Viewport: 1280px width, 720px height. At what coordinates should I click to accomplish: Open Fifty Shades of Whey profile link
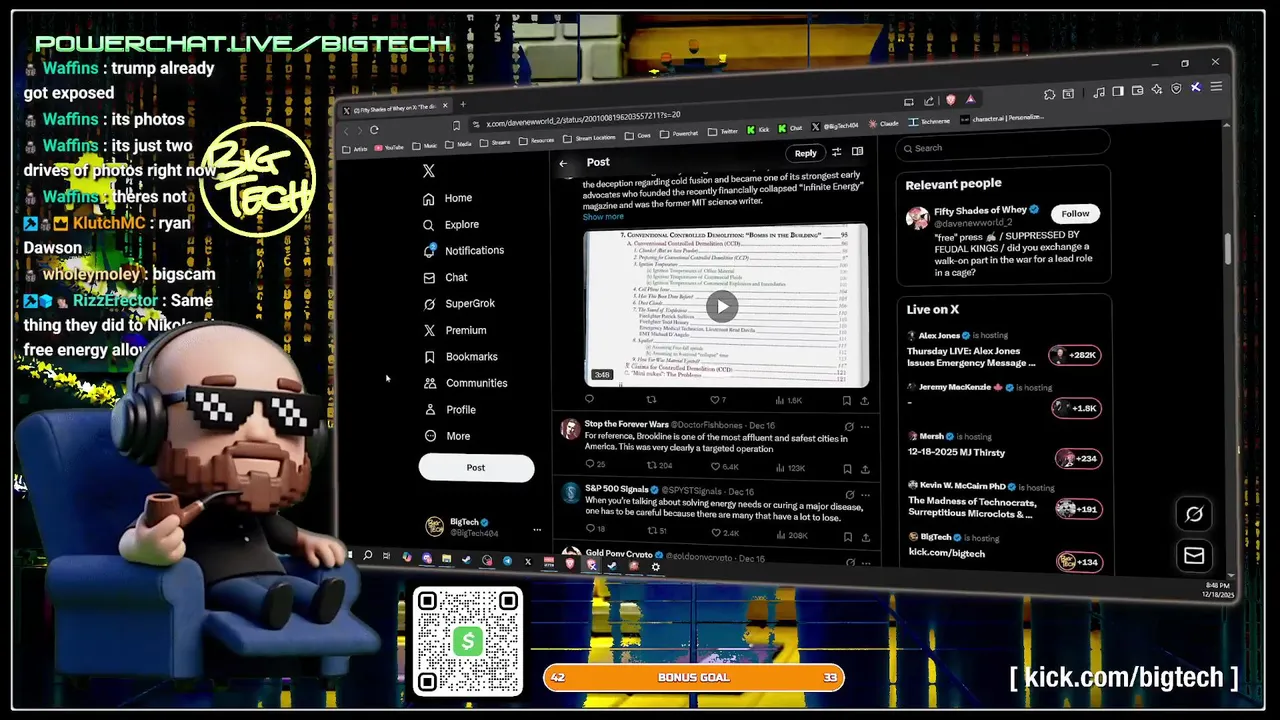pyautogui.click(x=980, y=211)
